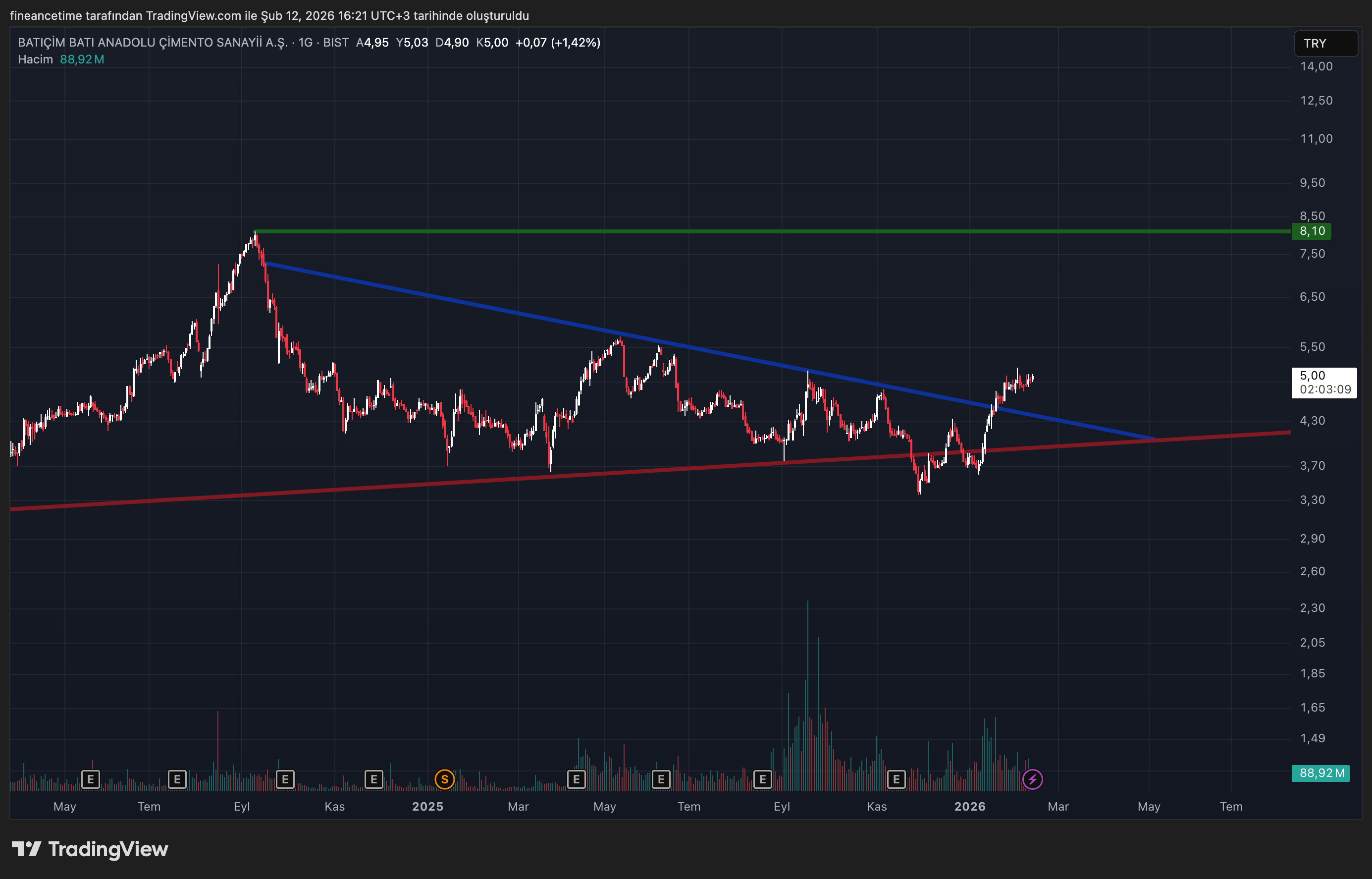Image resolution: width=1372 pixels, height=879 pixels.
Task: Select the green horizontal resistance line
Action: (741, 231)
